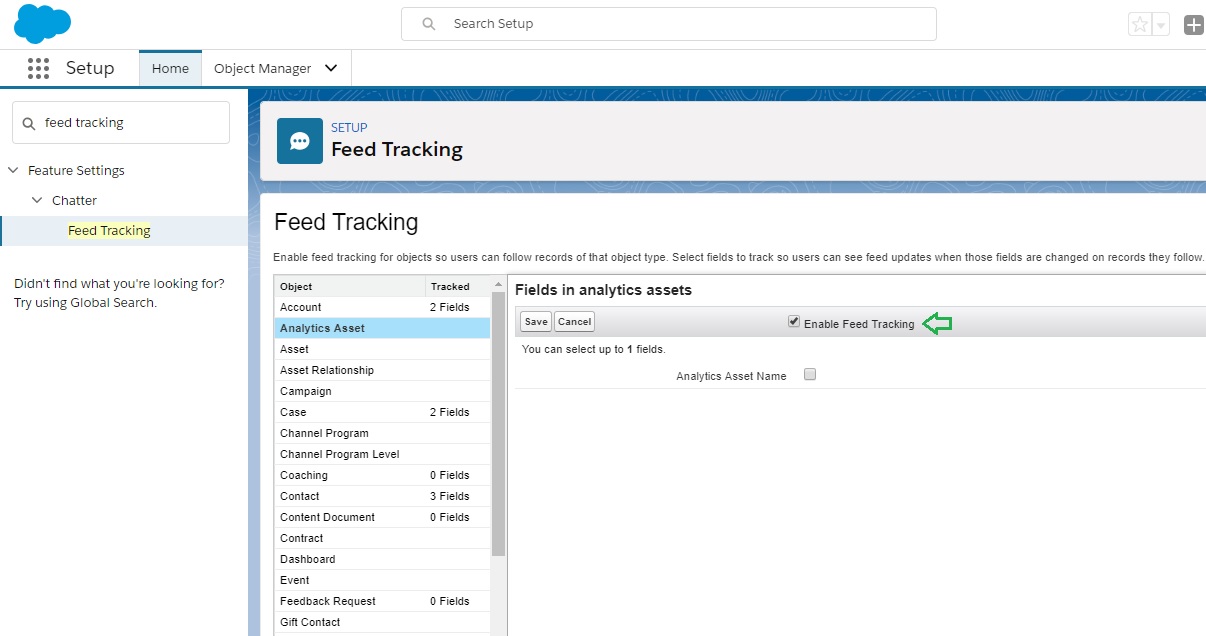Screen dimensions: 1206x636
Task: Click the Cancel button
Action: click(x=573, y=321)
